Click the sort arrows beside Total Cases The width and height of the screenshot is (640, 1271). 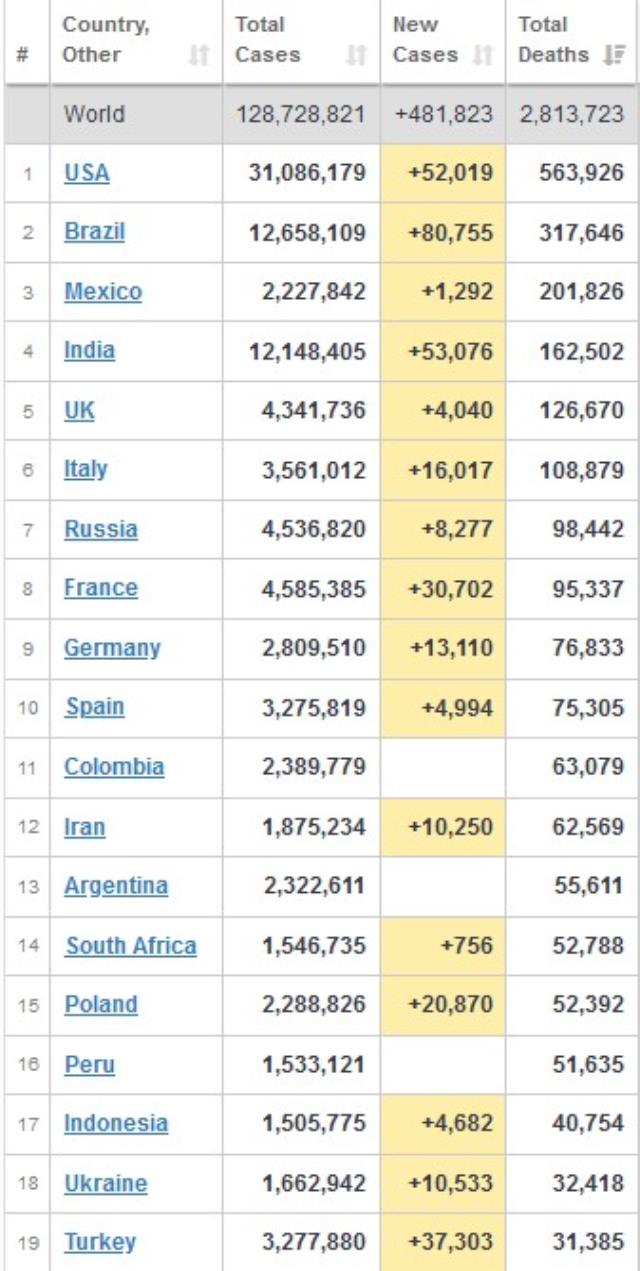click(x=351, y=57)
